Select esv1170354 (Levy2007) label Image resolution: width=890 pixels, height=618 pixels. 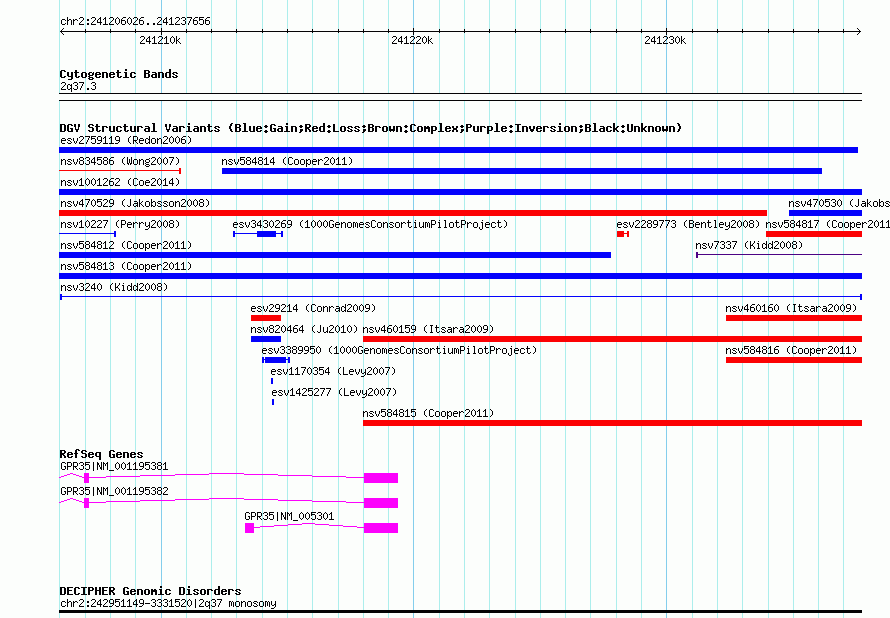(x=333, y=371)
